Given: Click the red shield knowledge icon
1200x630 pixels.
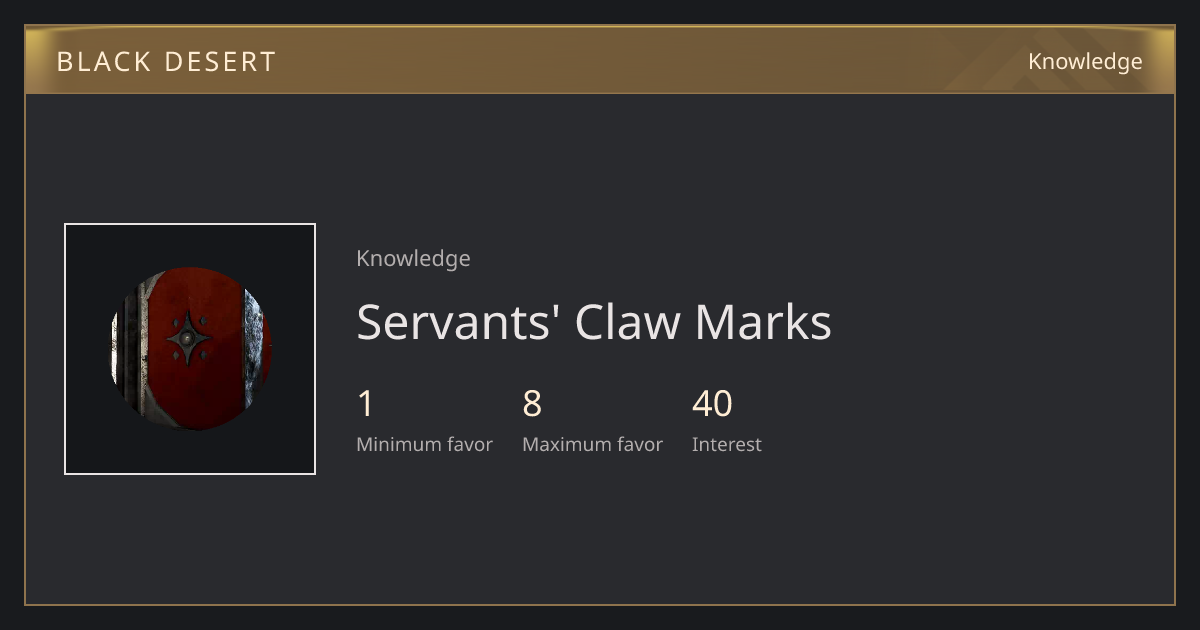Looking at the screenshot, I should point(190,349).
